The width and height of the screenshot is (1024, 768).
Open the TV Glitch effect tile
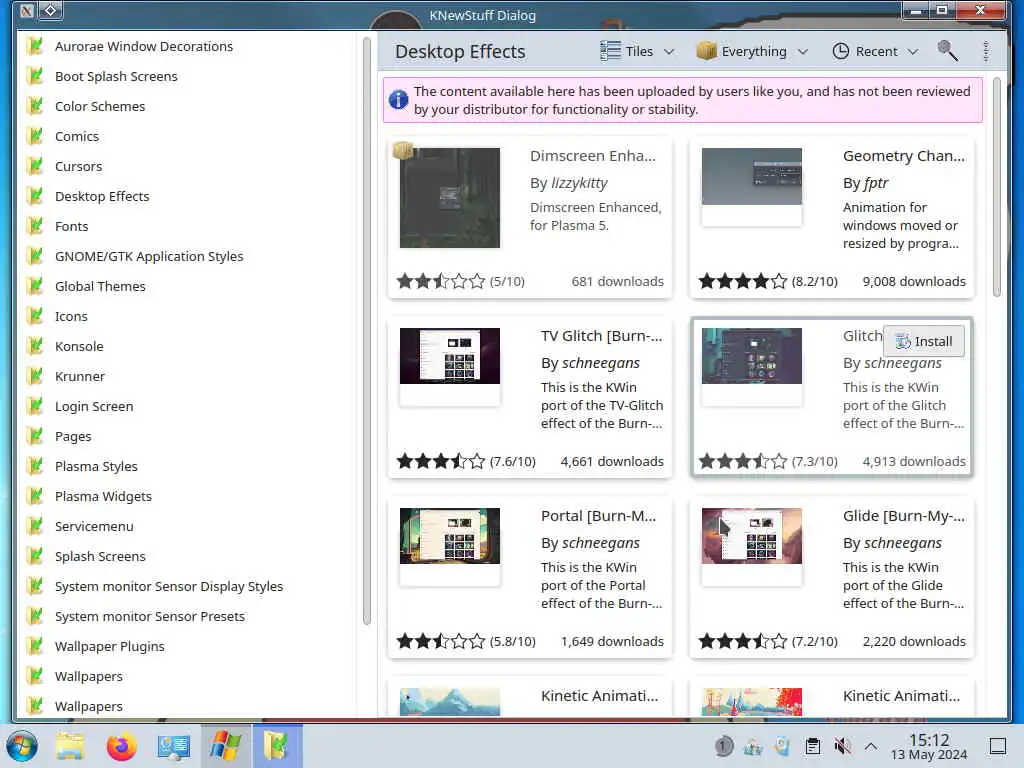[530, 398]
